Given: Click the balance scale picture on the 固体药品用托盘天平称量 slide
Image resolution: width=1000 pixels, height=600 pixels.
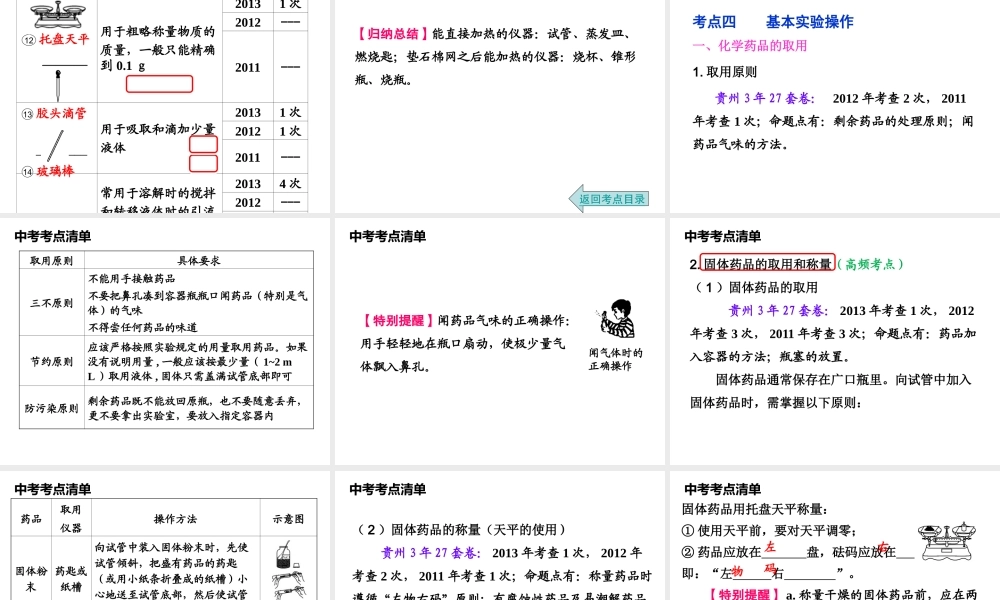Looking at the screenshot, I should point(948,541).
